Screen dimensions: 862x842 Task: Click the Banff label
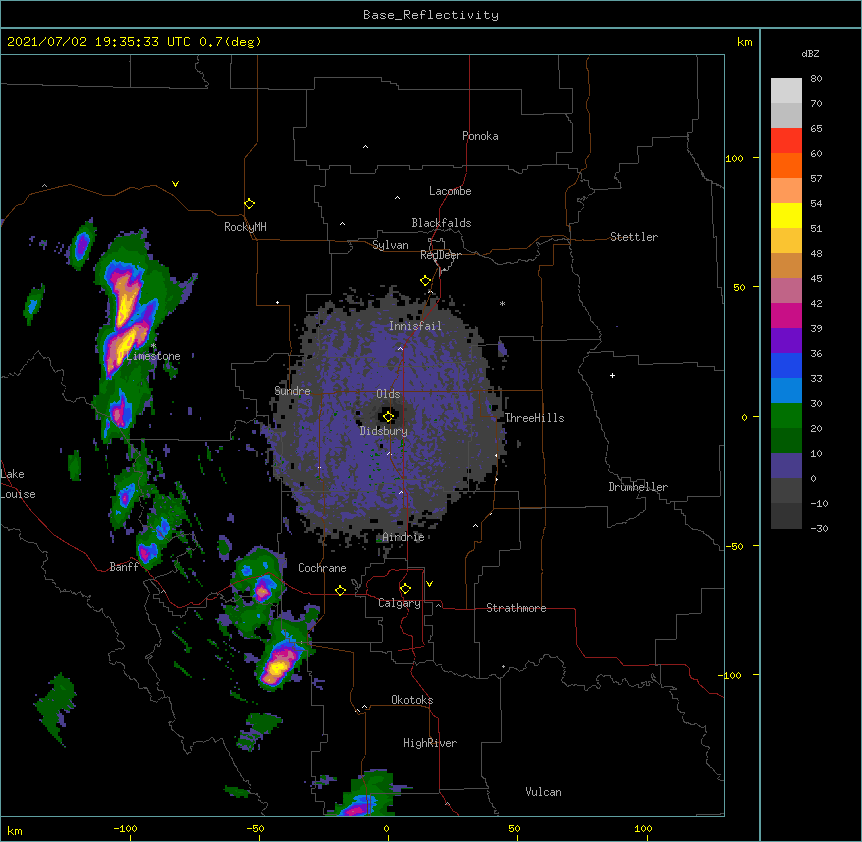pos(124,567)
